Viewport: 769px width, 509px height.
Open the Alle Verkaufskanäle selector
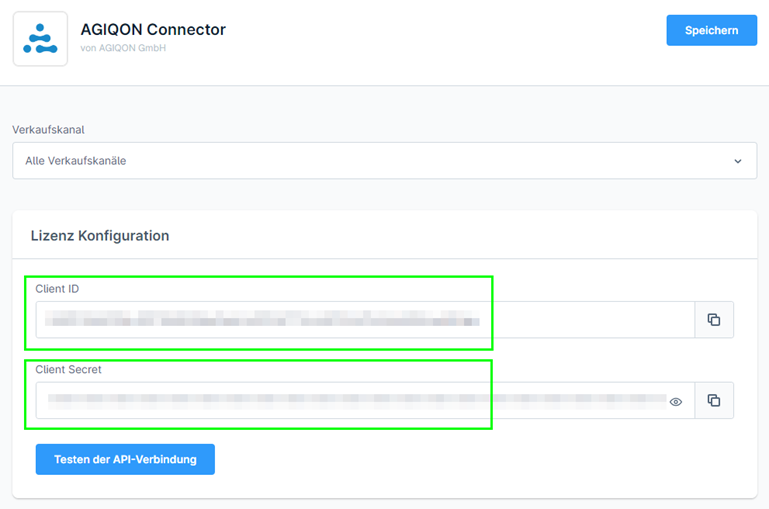coord(384,161)
